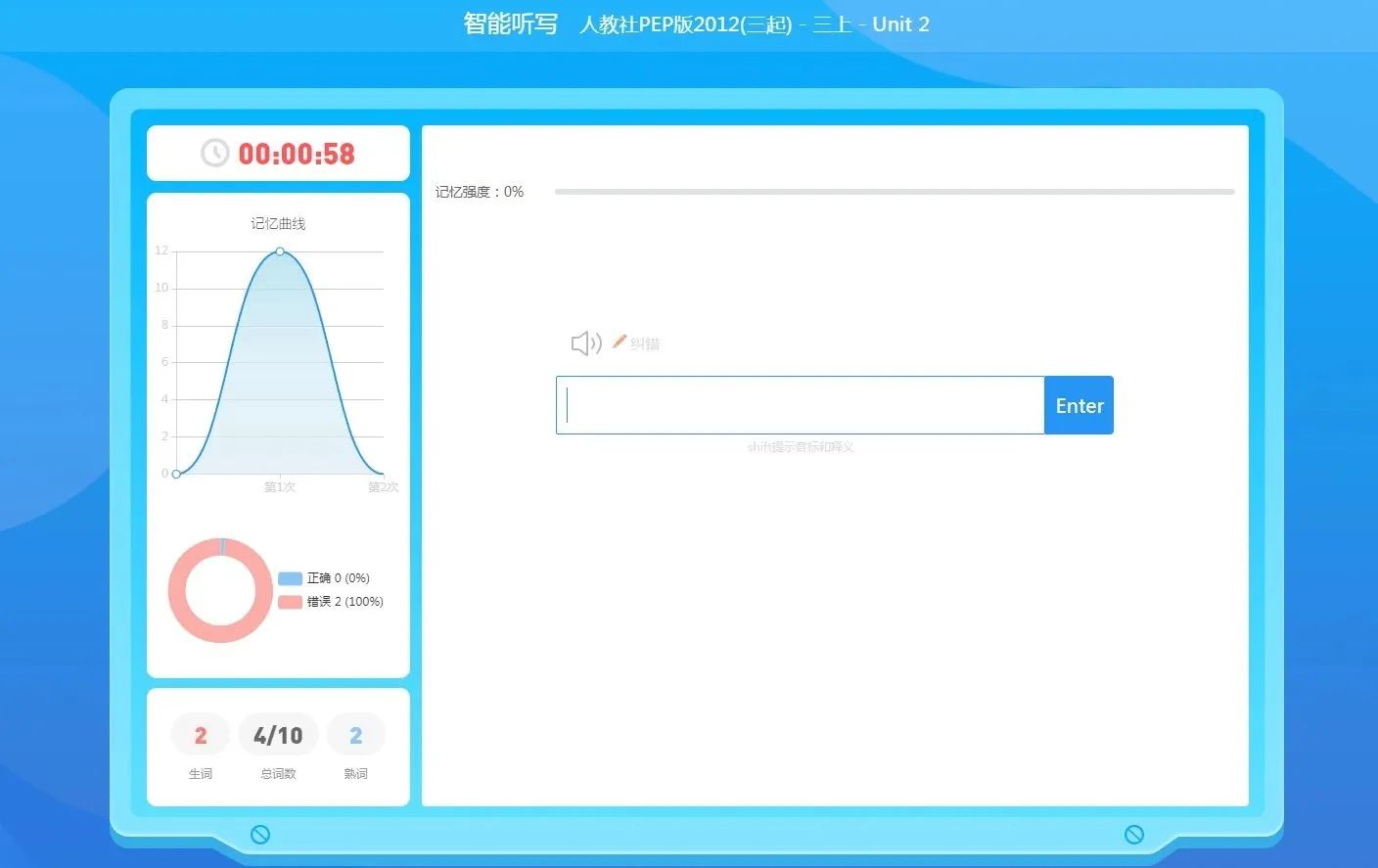Open the Unit 2 breadcrumb link
This screenshot has width=1378, height=868.
[900, 24]
